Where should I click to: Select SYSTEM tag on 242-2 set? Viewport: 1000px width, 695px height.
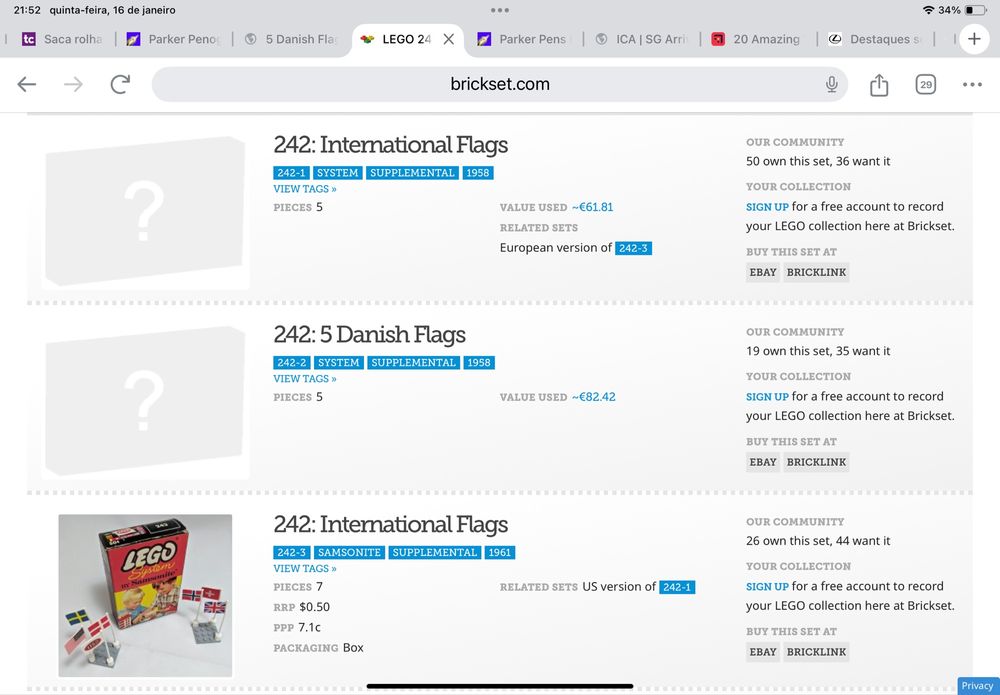[338, 363]
